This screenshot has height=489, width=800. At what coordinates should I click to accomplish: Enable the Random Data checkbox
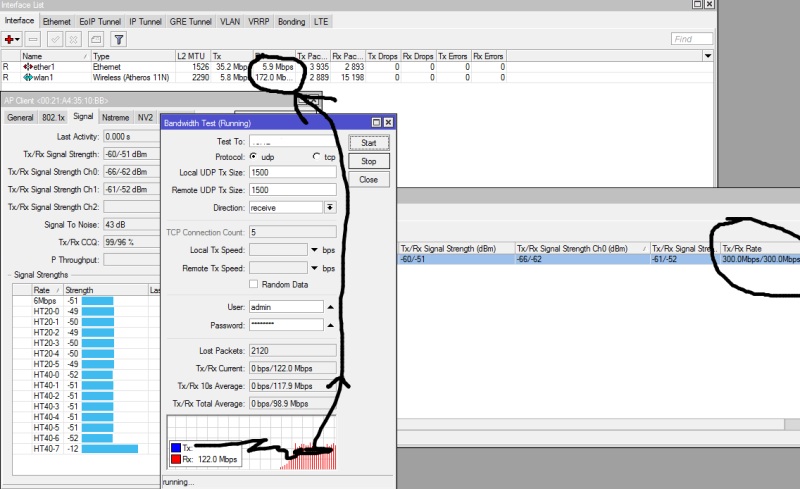point(253,284)
